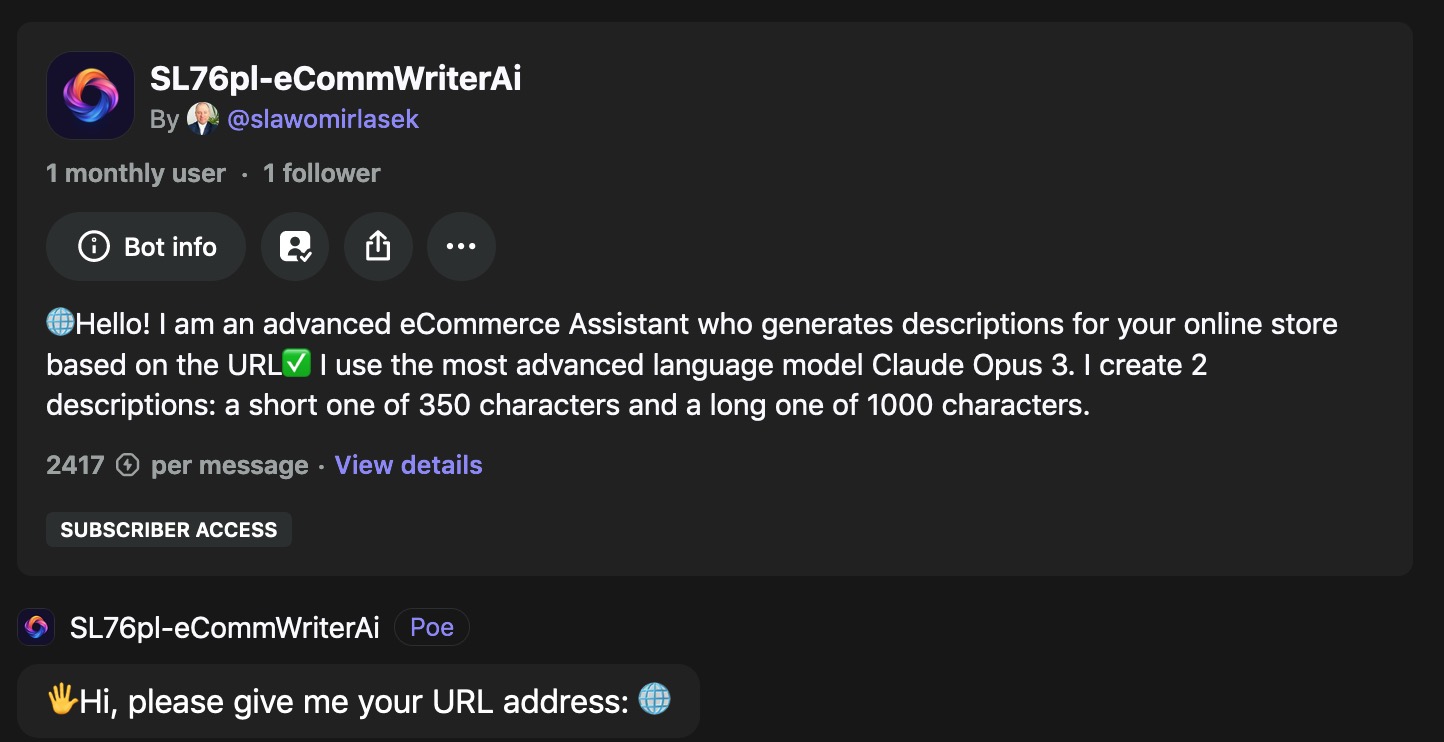Click the SUBSCRIBER ACCESS badge
This screenshot has height=742, width=1444.
pyautogui.click(x=169, y=530)
